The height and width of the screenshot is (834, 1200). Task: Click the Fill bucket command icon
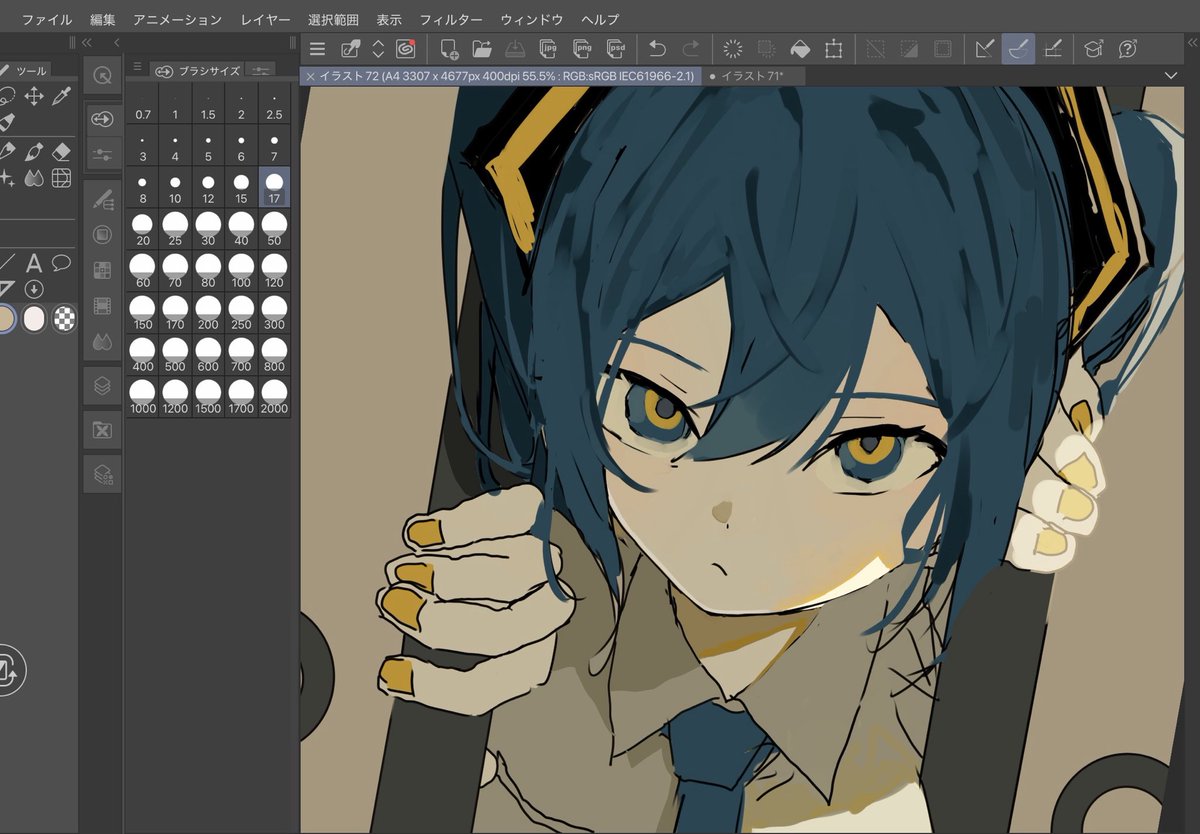[800, 48]
